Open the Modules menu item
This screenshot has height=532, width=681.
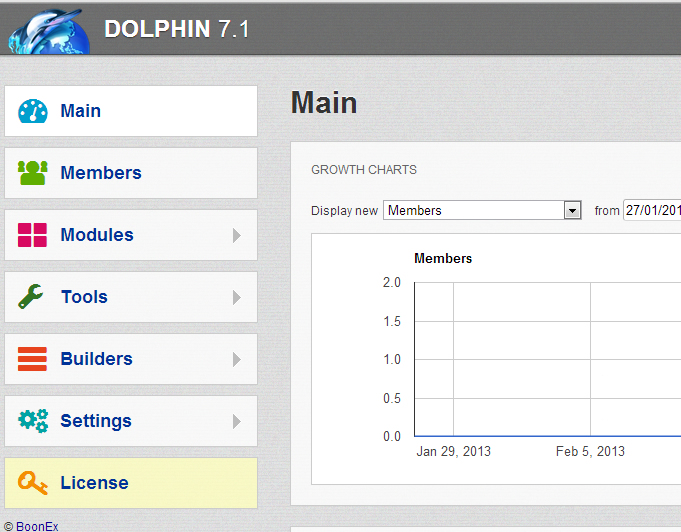point(131,235)
